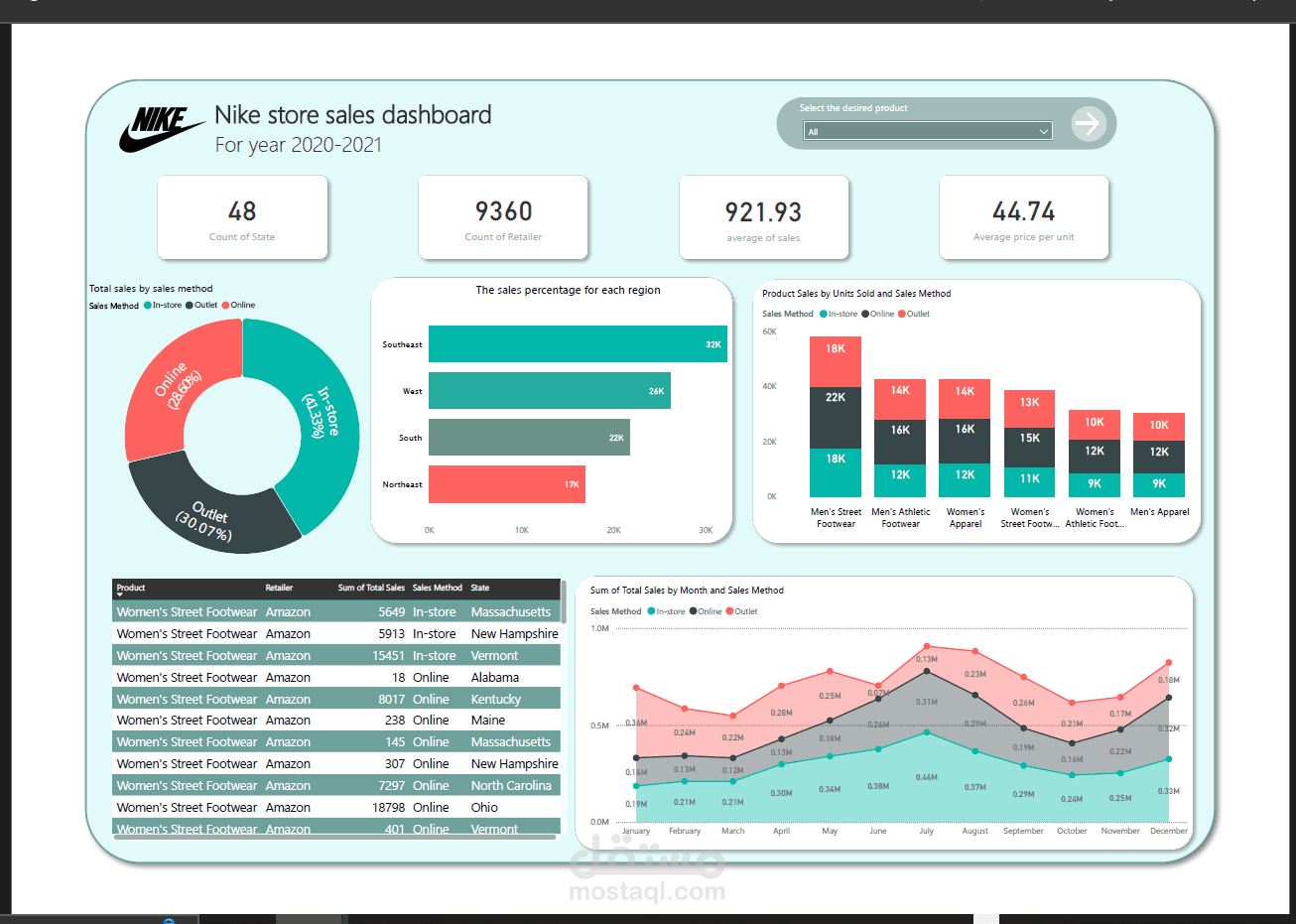
Task: Sort table by Retailer column header
Action: (x=279, y=588)
